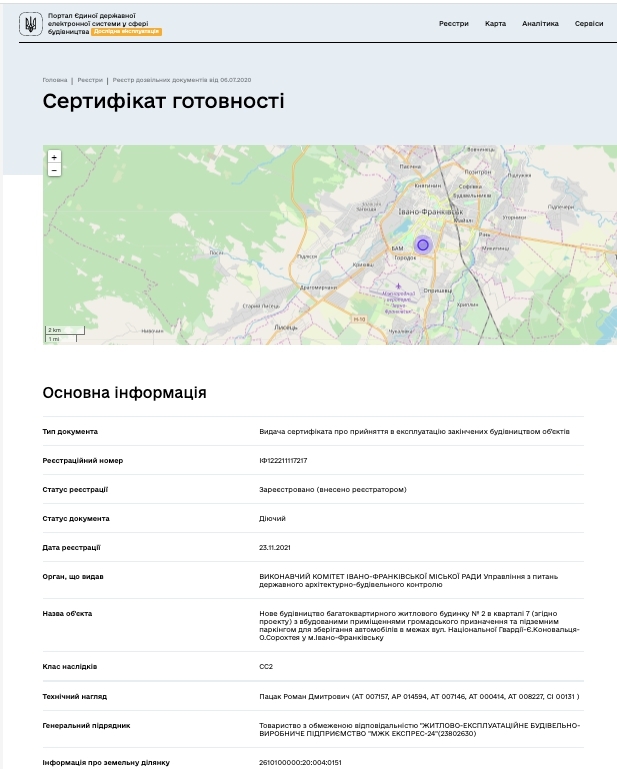Click the Технічний нагляд row label
617x769 pixels.
pyautogui.click(x=75, y=696)
